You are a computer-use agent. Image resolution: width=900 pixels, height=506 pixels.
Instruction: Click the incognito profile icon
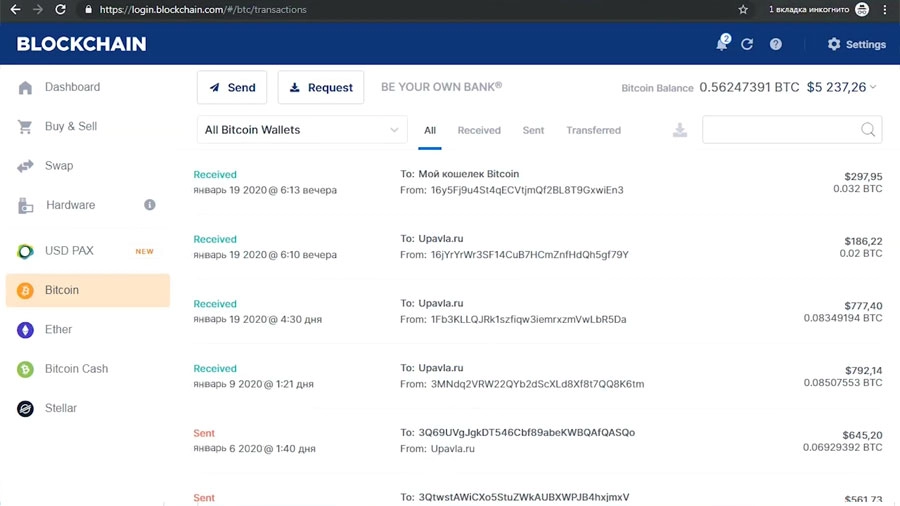tap(862, 9)
